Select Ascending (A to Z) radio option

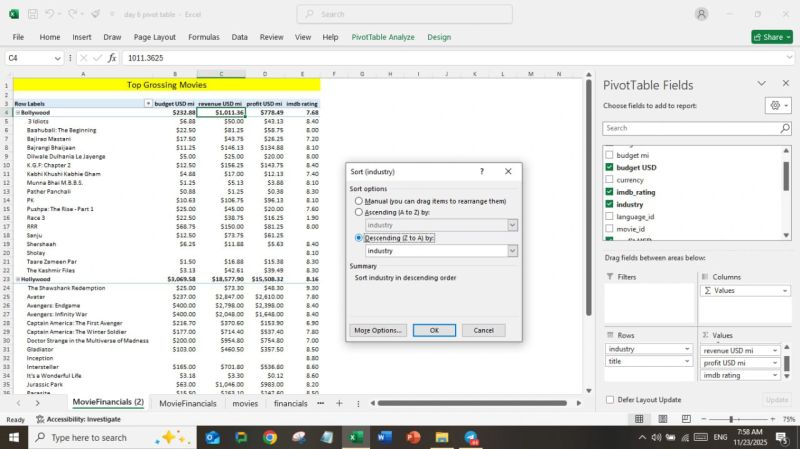click(359, 212)
